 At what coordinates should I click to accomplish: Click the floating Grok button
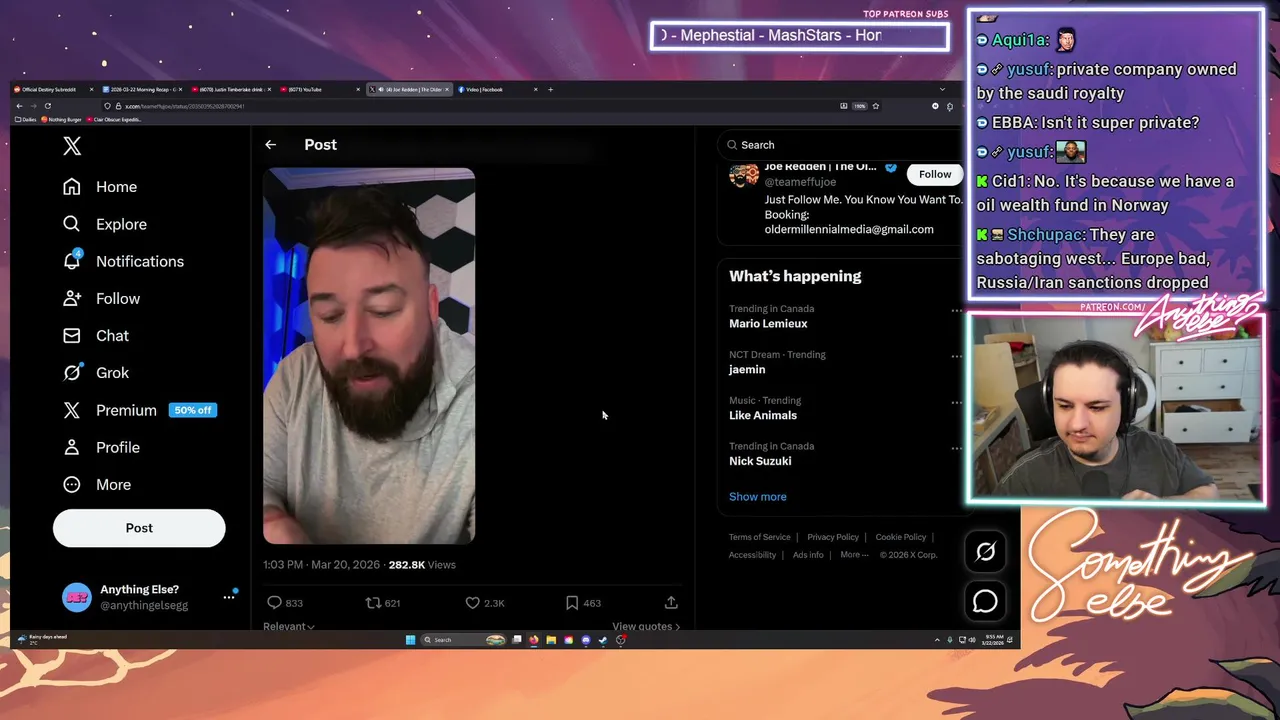tap(985, 552)
